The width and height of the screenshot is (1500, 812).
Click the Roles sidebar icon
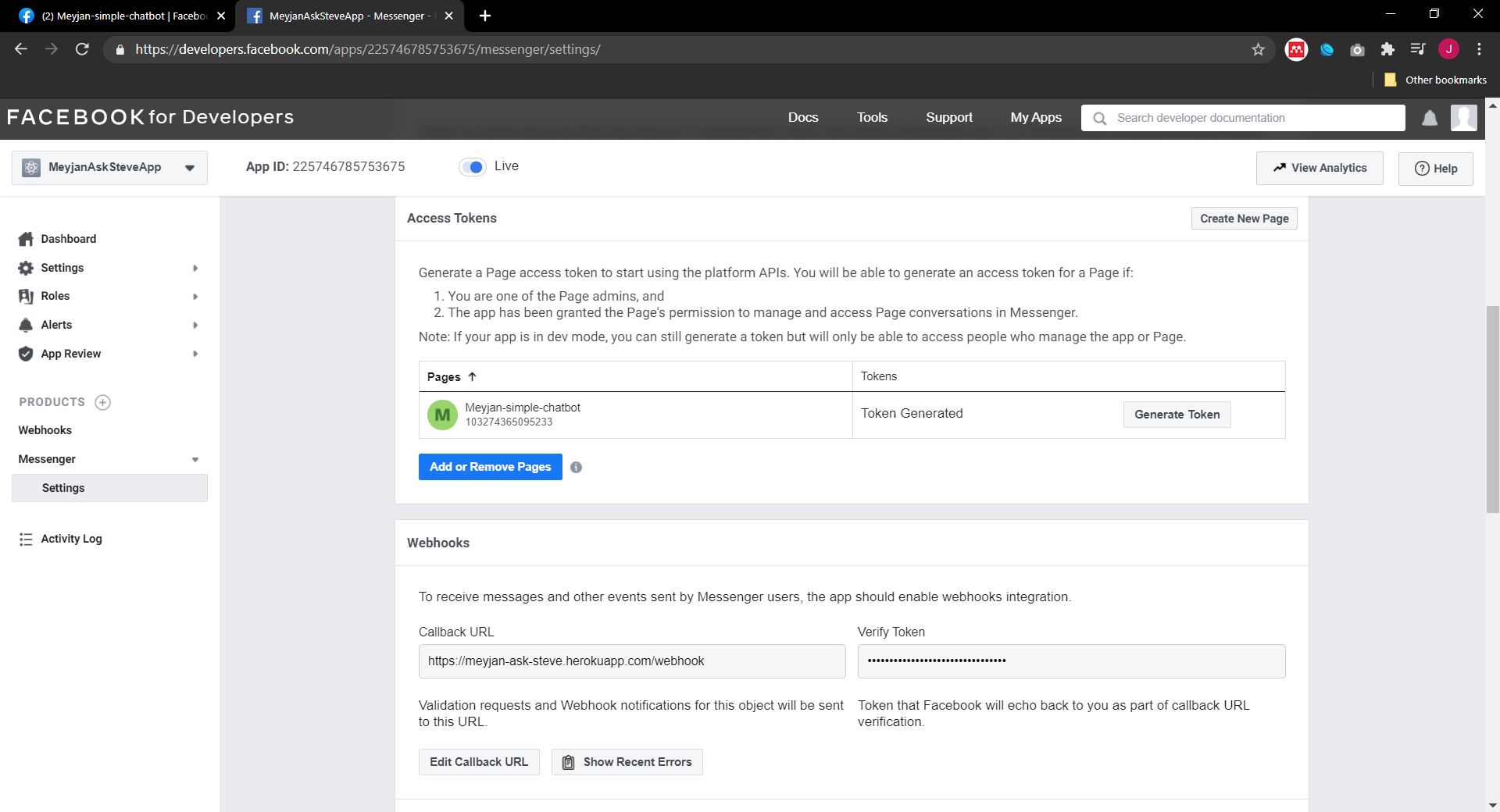pos(26,296)
